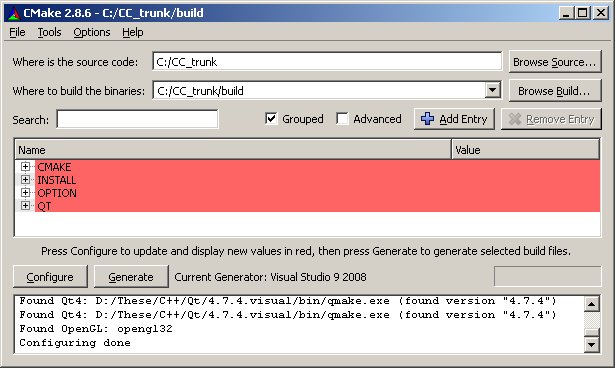The width and height of the screenshot is (615, 368).
Task: Maximize the CMake window
Action: (583, 13)
